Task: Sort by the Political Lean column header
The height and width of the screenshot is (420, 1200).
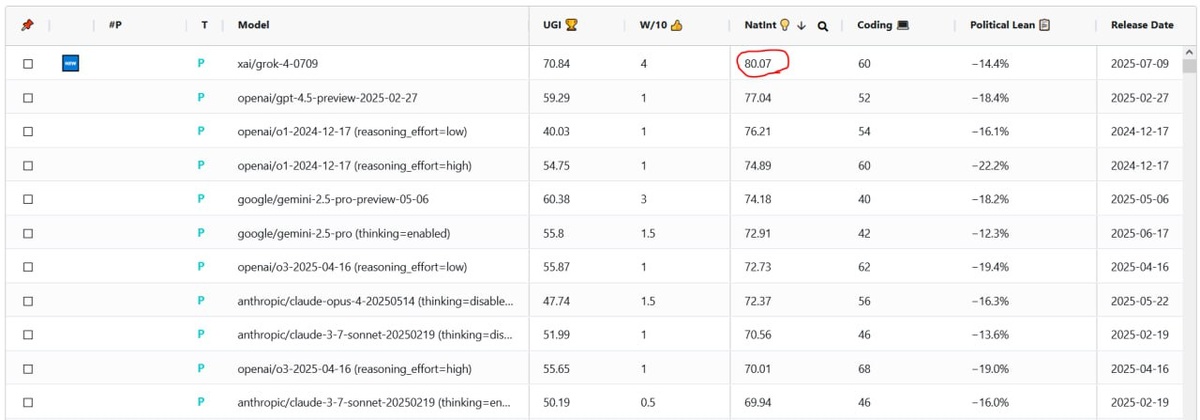Action: click(x=1003, y=25)
